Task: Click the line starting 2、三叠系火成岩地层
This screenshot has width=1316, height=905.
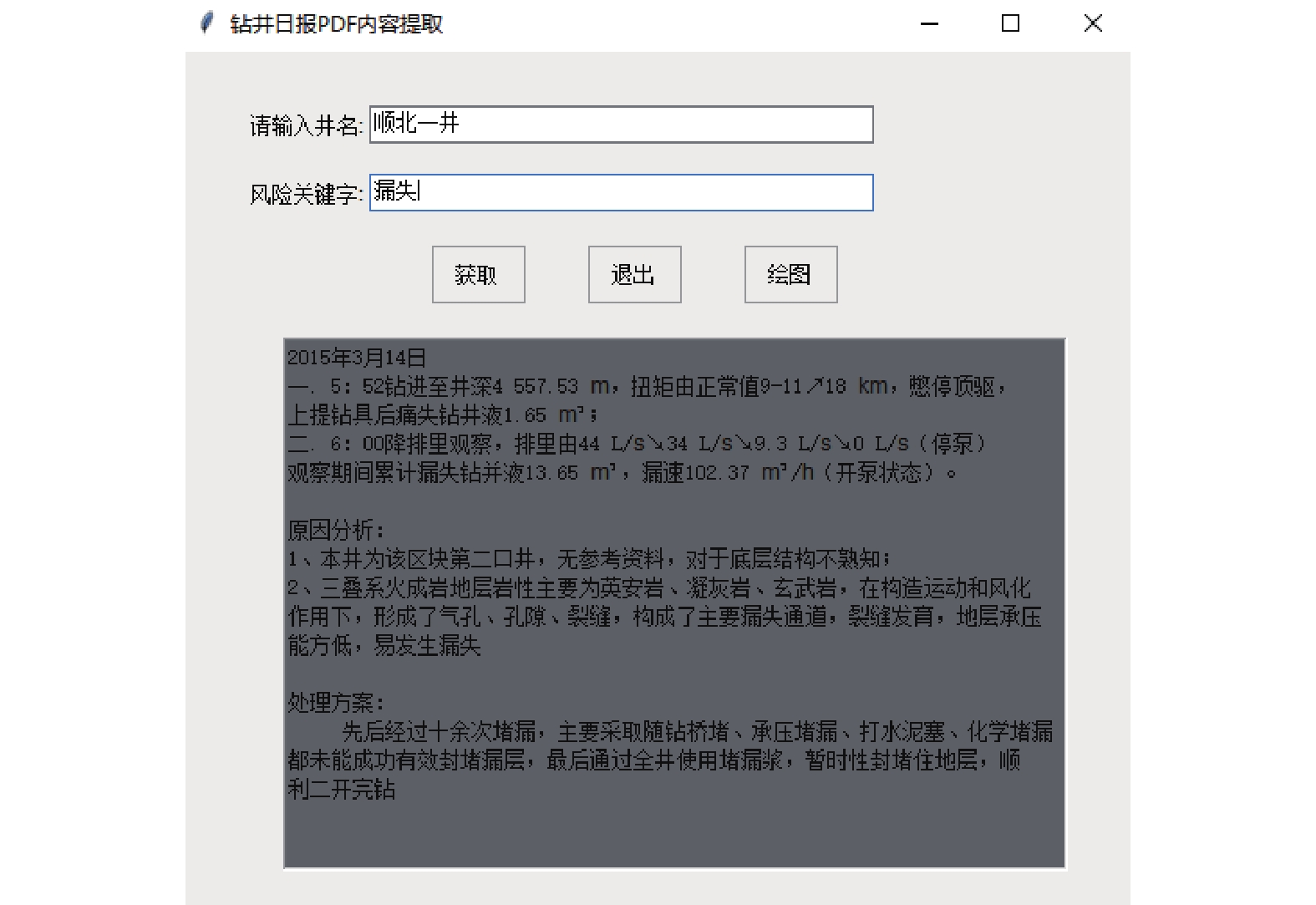Action: point(660,587)
